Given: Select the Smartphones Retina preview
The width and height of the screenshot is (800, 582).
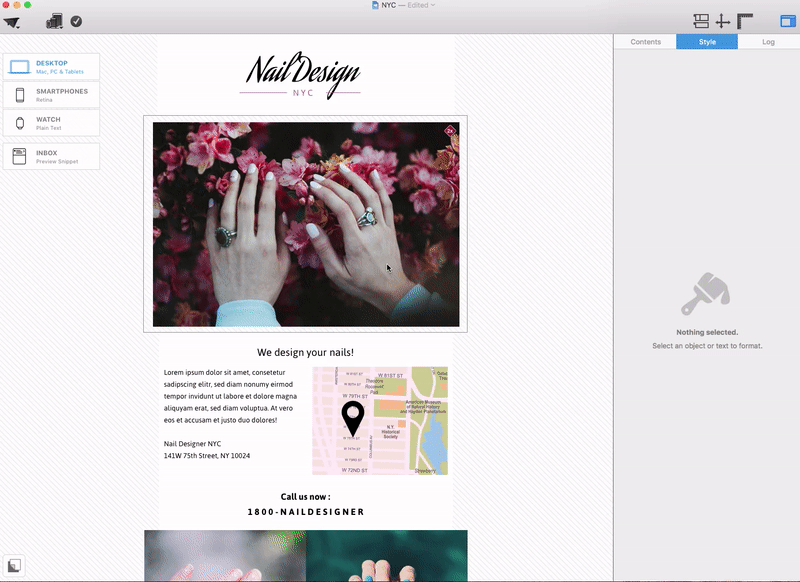Looking at the screenshot, I should tap(52, 95).
